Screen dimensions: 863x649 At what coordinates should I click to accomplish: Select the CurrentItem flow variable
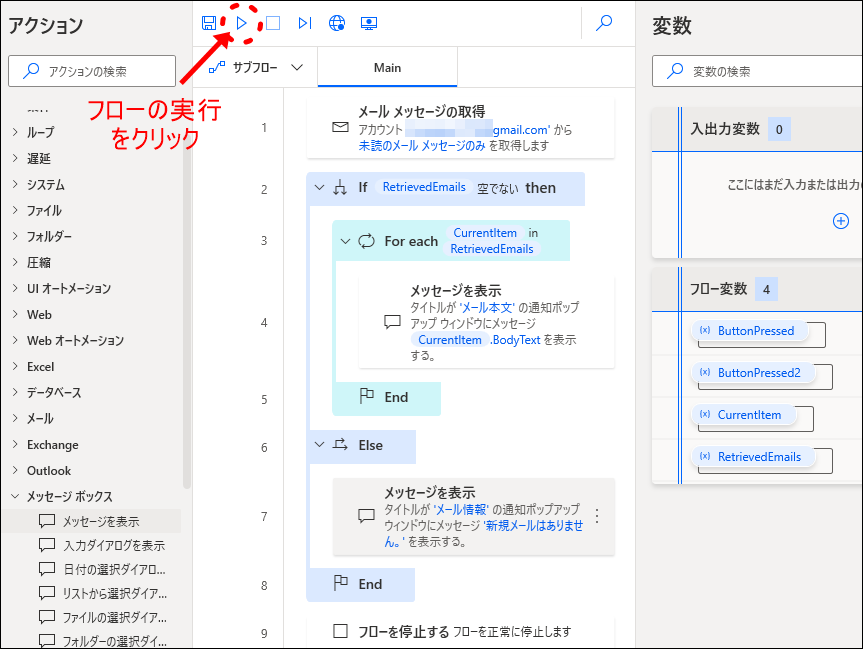click(x=743, y=415)
